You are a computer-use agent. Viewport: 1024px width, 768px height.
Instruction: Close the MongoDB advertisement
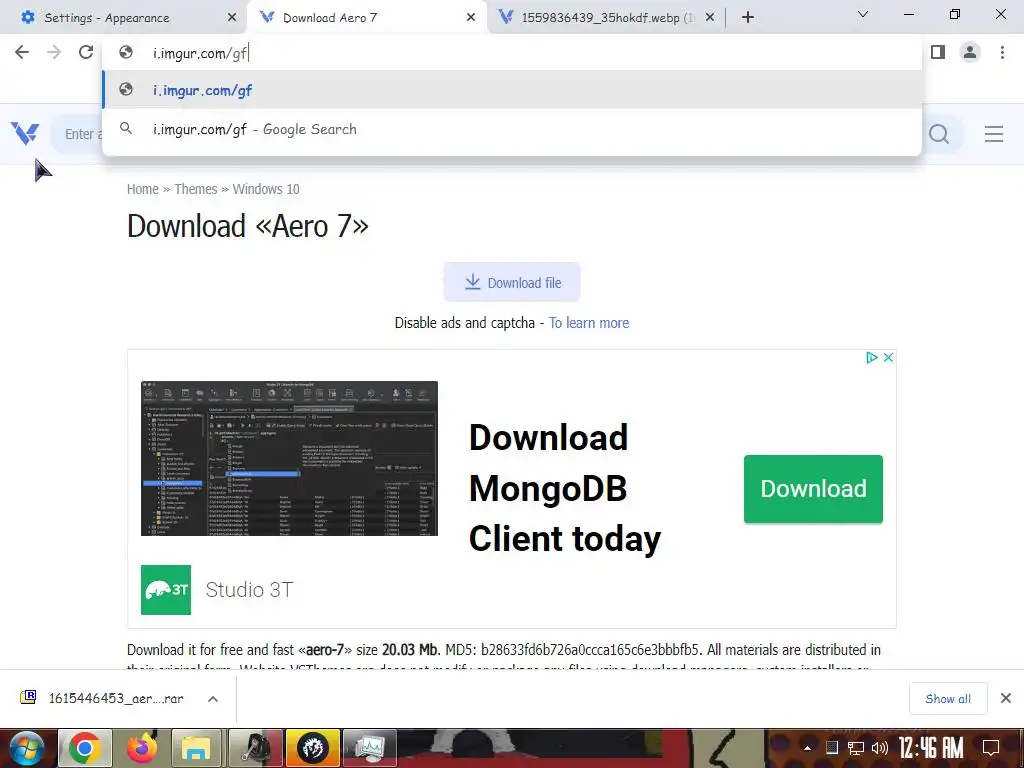pos(888,357)
